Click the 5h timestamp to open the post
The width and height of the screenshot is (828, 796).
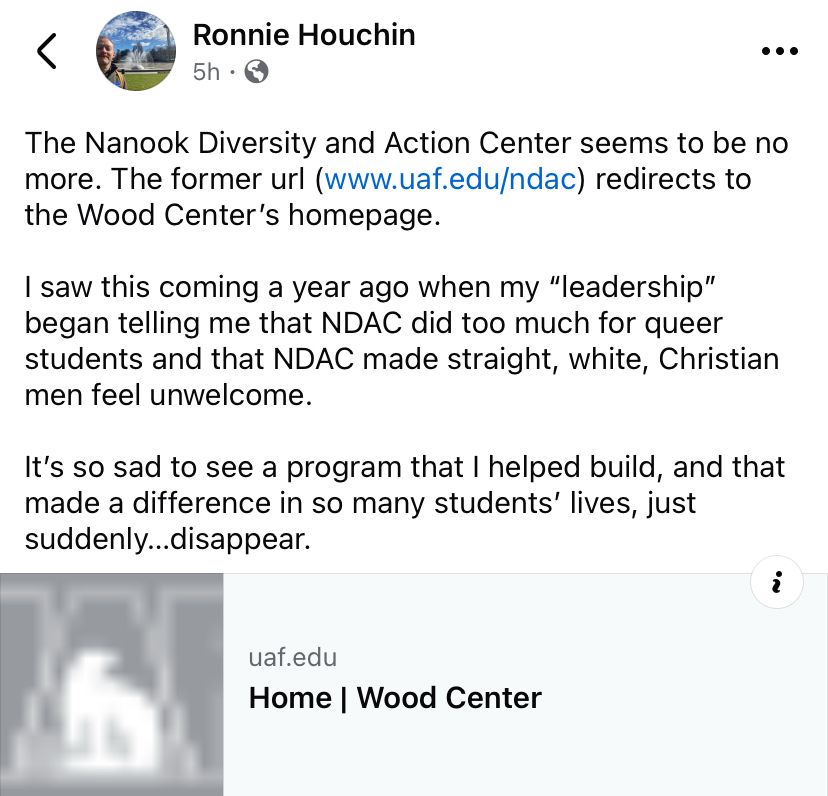tap(206, 72)
